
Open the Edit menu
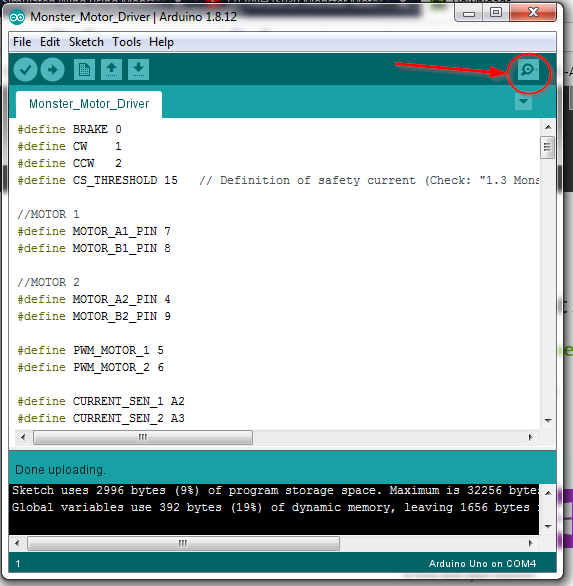point(50,42)
